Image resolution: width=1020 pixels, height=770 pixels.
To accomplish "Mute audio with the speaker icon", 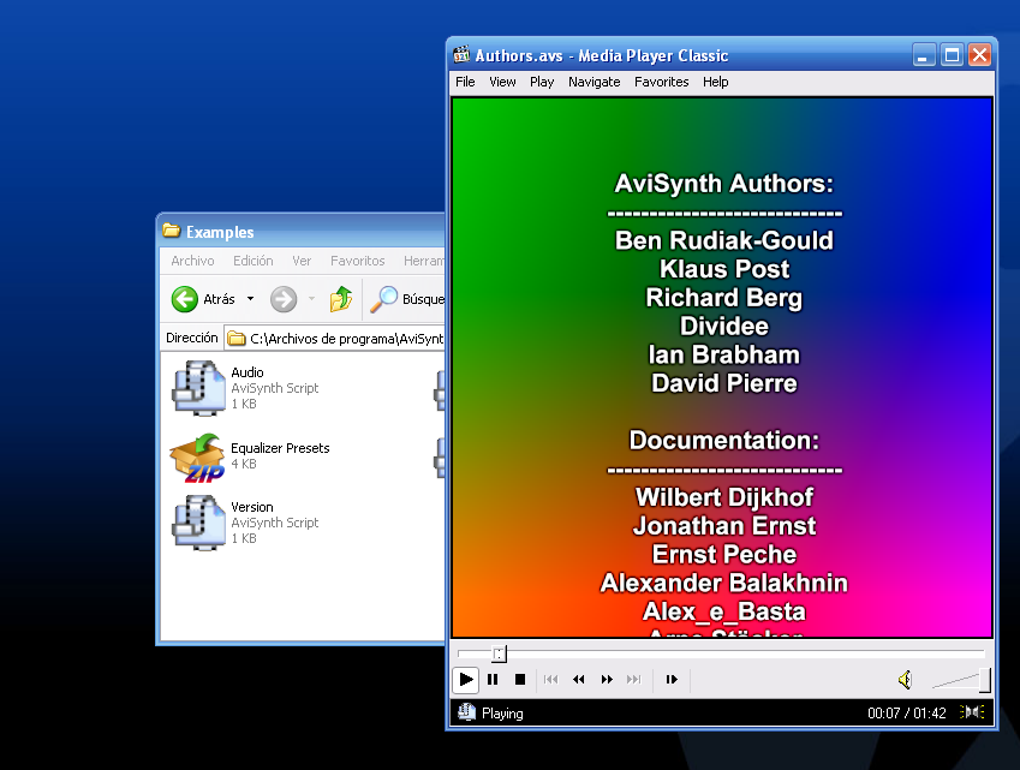I will click(905, 680).
